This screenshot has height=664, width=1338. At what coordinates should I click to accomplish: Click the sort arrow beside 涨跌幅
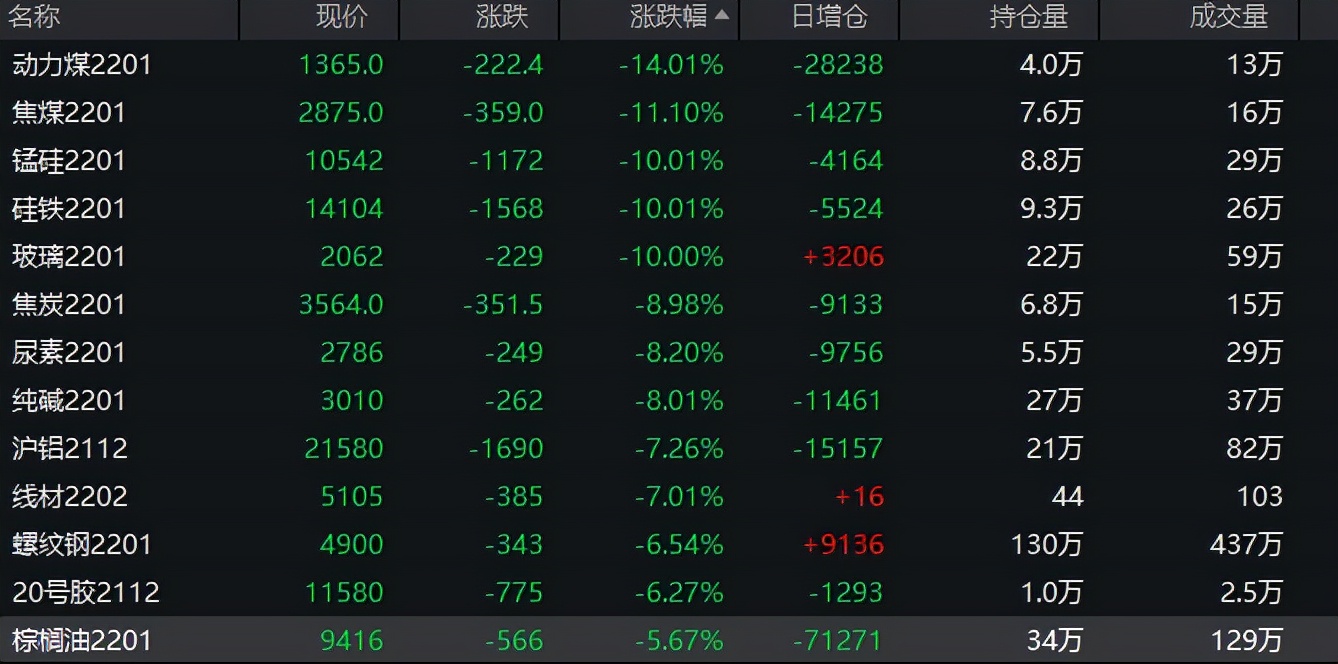722,17
